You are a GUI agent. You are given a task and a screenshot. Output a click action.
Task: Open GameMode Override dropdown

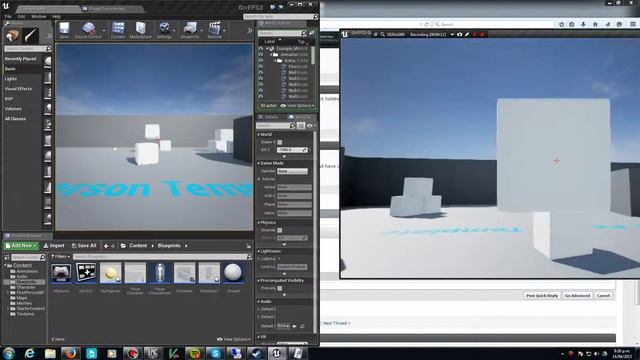[292, 171]
